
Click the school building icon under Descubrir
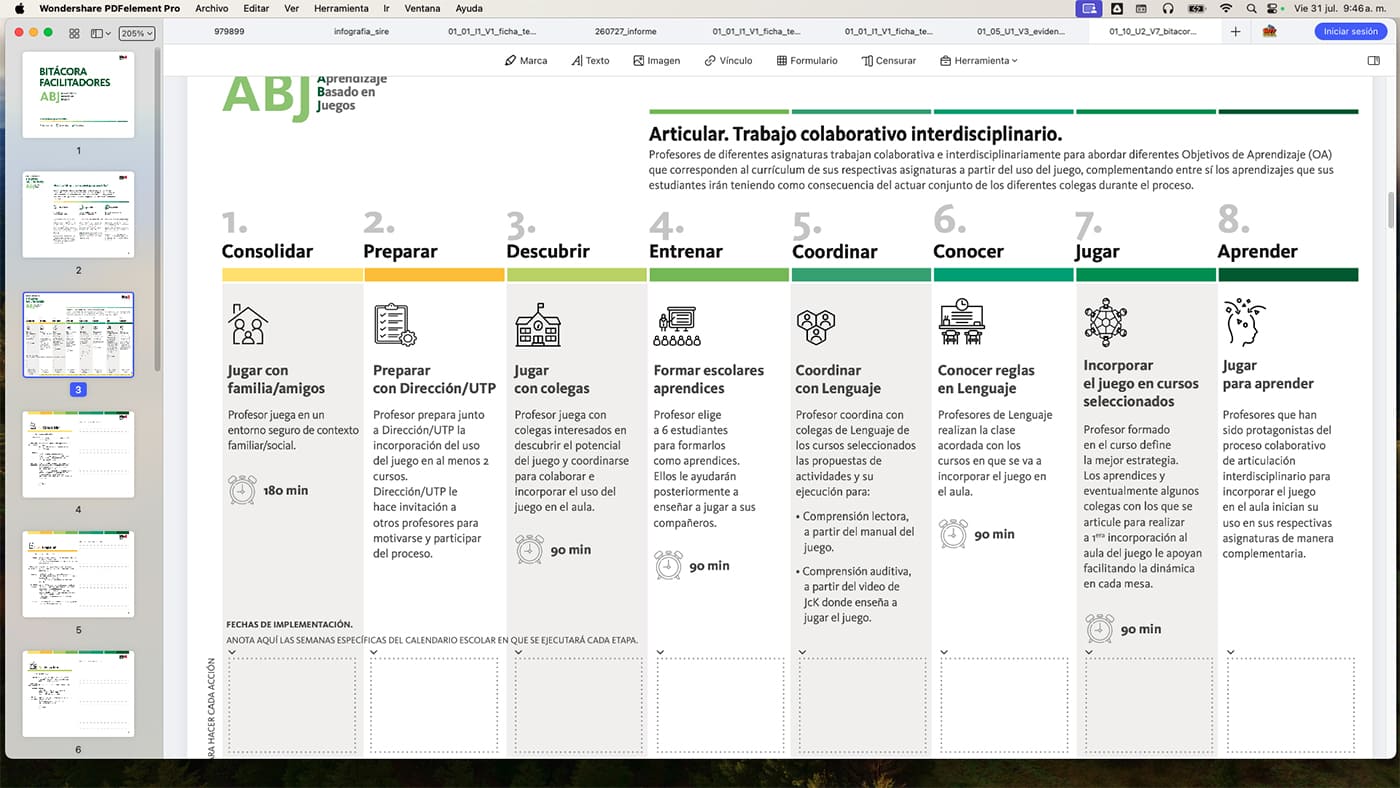point(537,324)
